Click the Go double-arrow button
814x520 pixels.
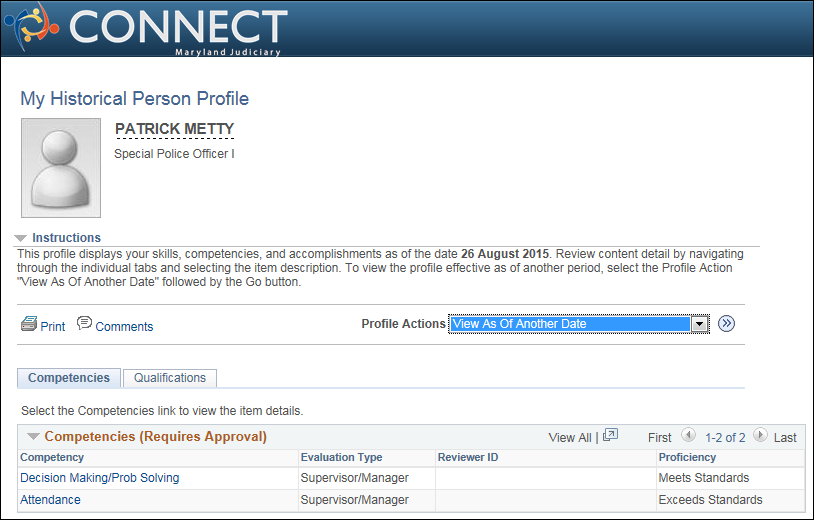726,324
